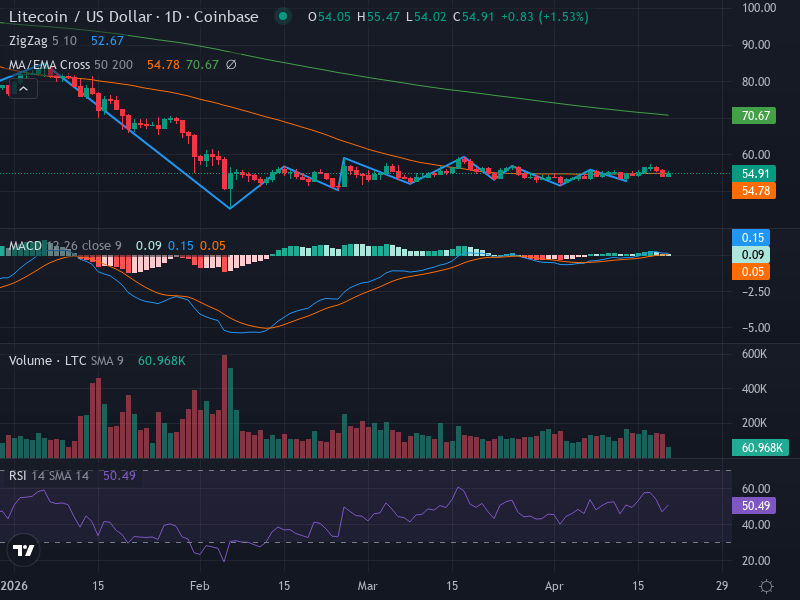
Task: Click the 200K volume axis label
Action: click(754, 423)
